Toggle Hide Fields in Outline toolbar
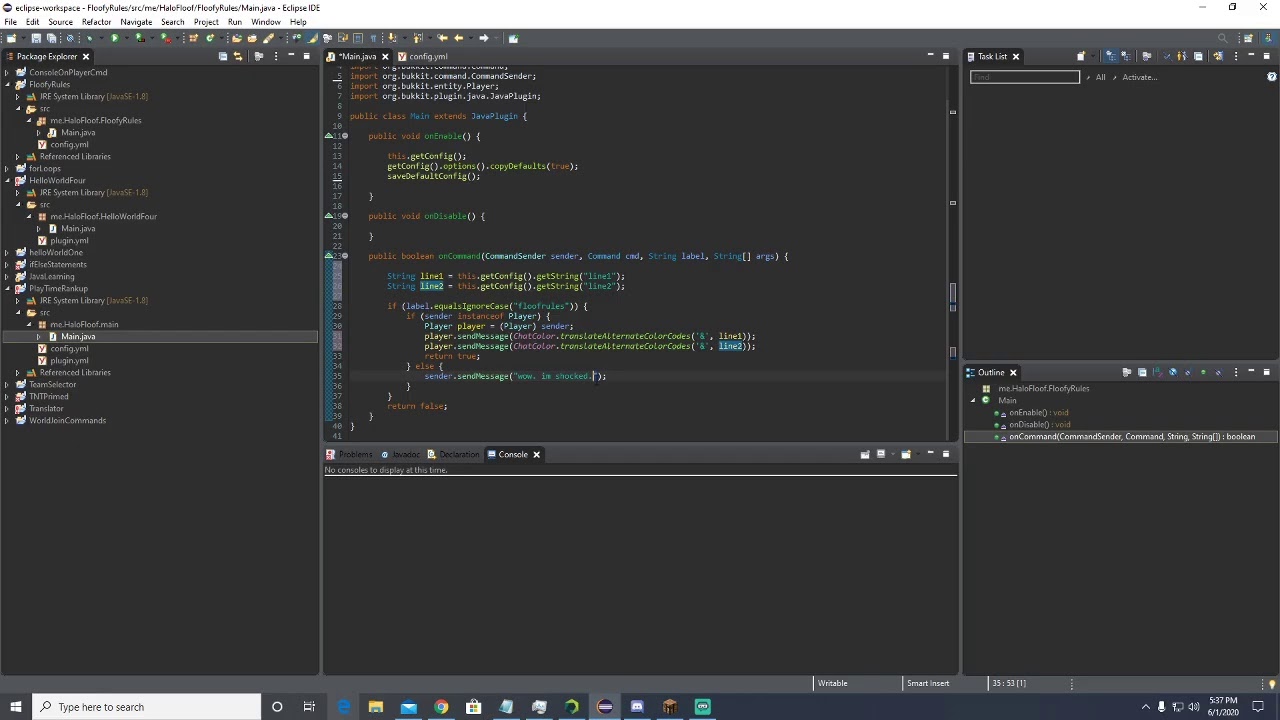Image resolution: width=1280 pixels, height=720 pixels. point(1173,372)
